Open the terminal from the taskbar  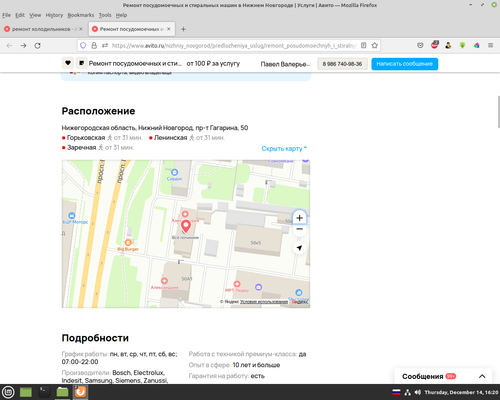point(44,392)
